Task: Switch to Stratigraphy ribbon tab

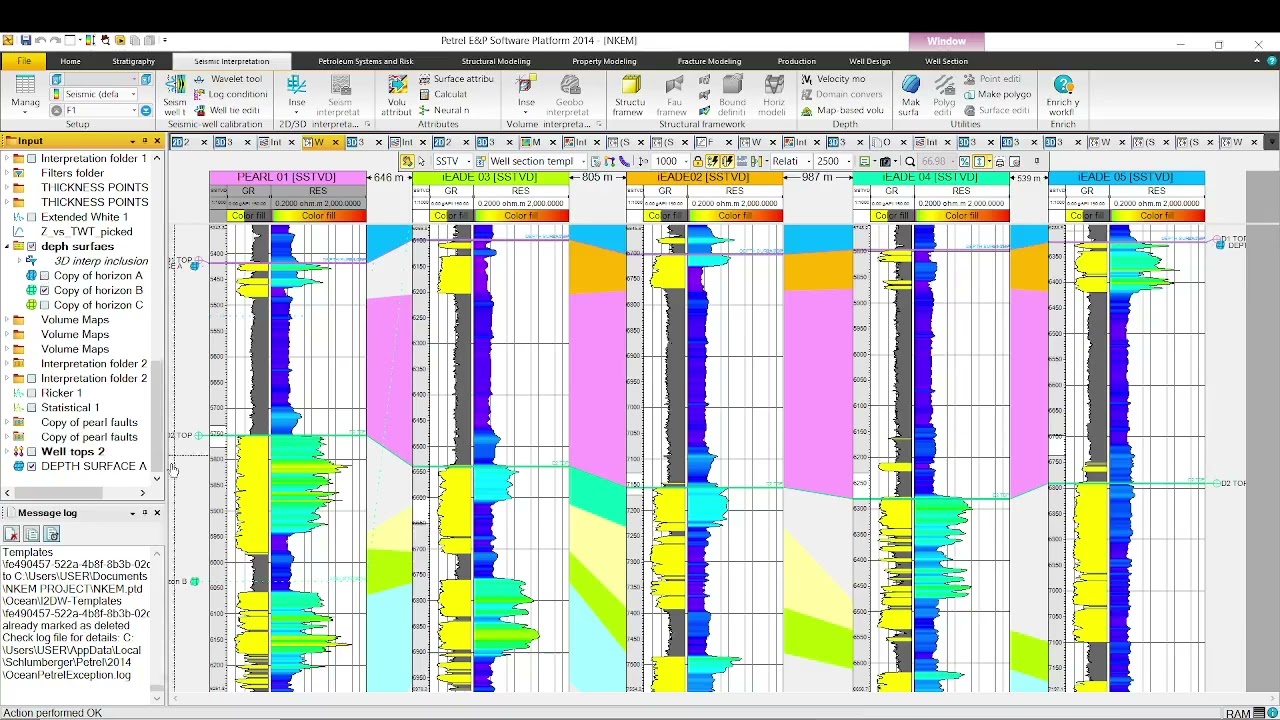Action: 133,61
